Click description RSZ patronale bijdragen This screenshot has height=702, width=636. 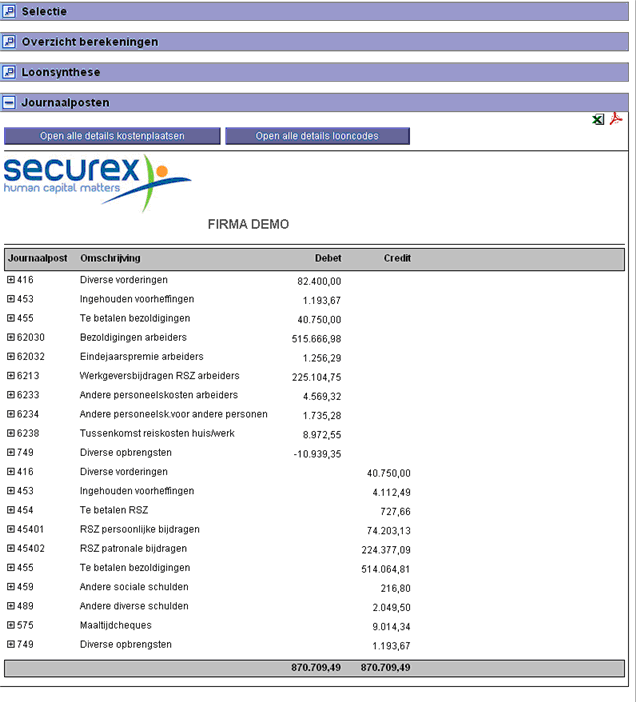133,549
